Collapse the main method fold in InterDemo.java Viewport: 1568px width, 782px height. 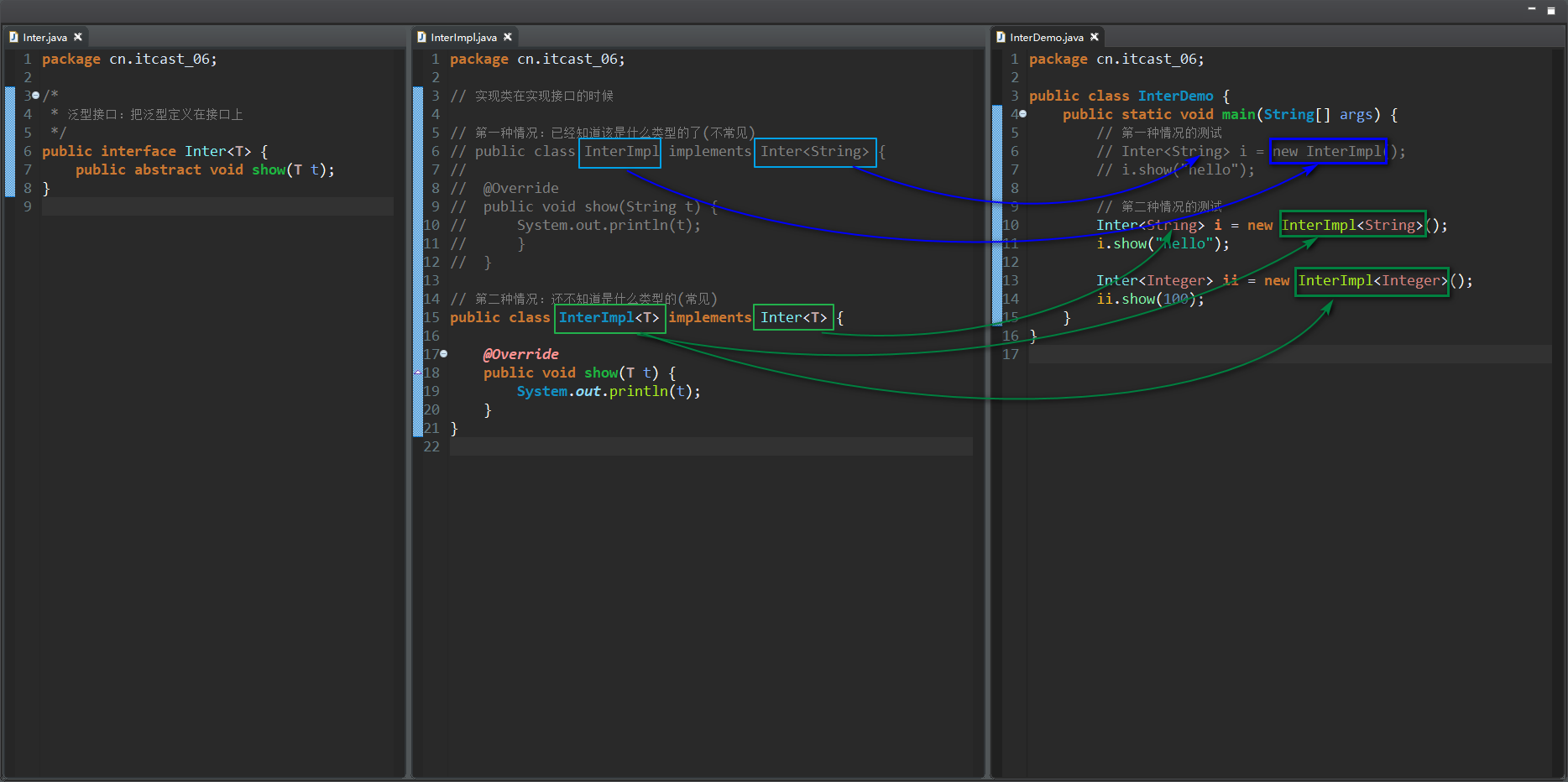tap(1022, 114)
